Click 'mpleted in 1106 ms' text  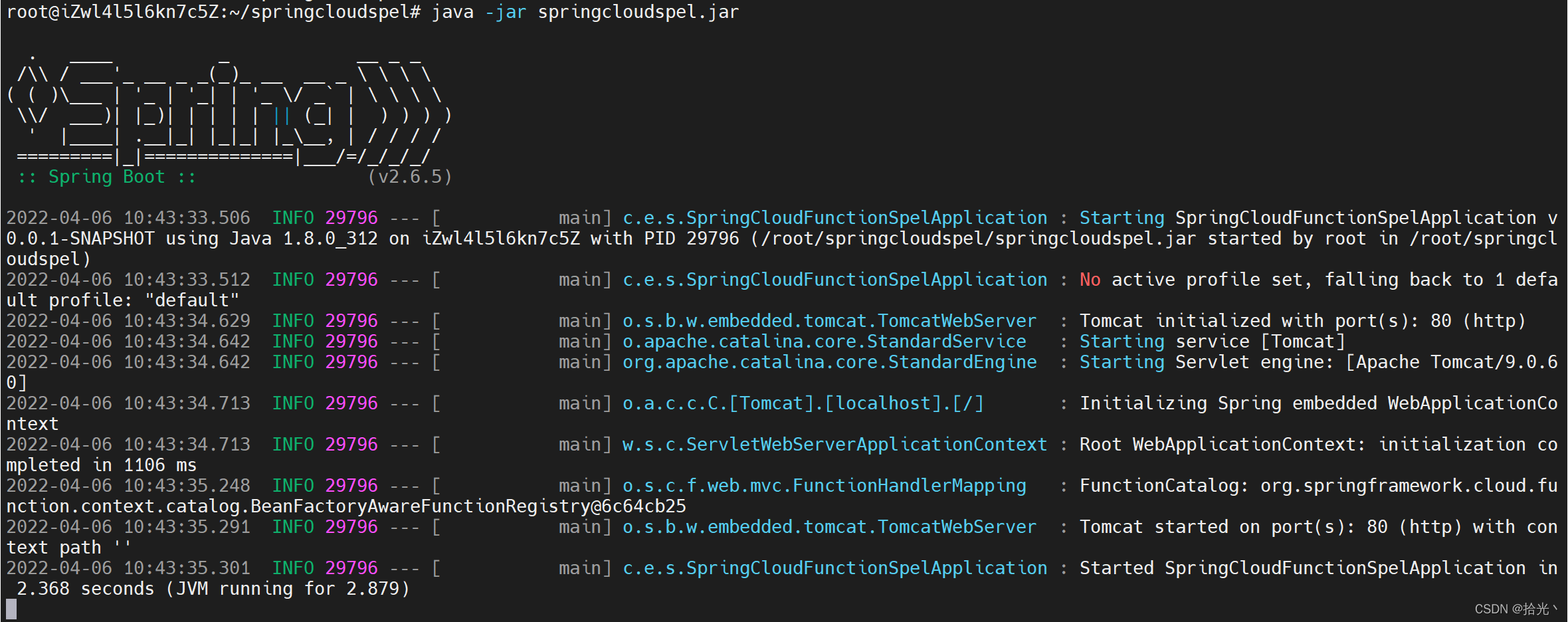(x=102, y=465)
